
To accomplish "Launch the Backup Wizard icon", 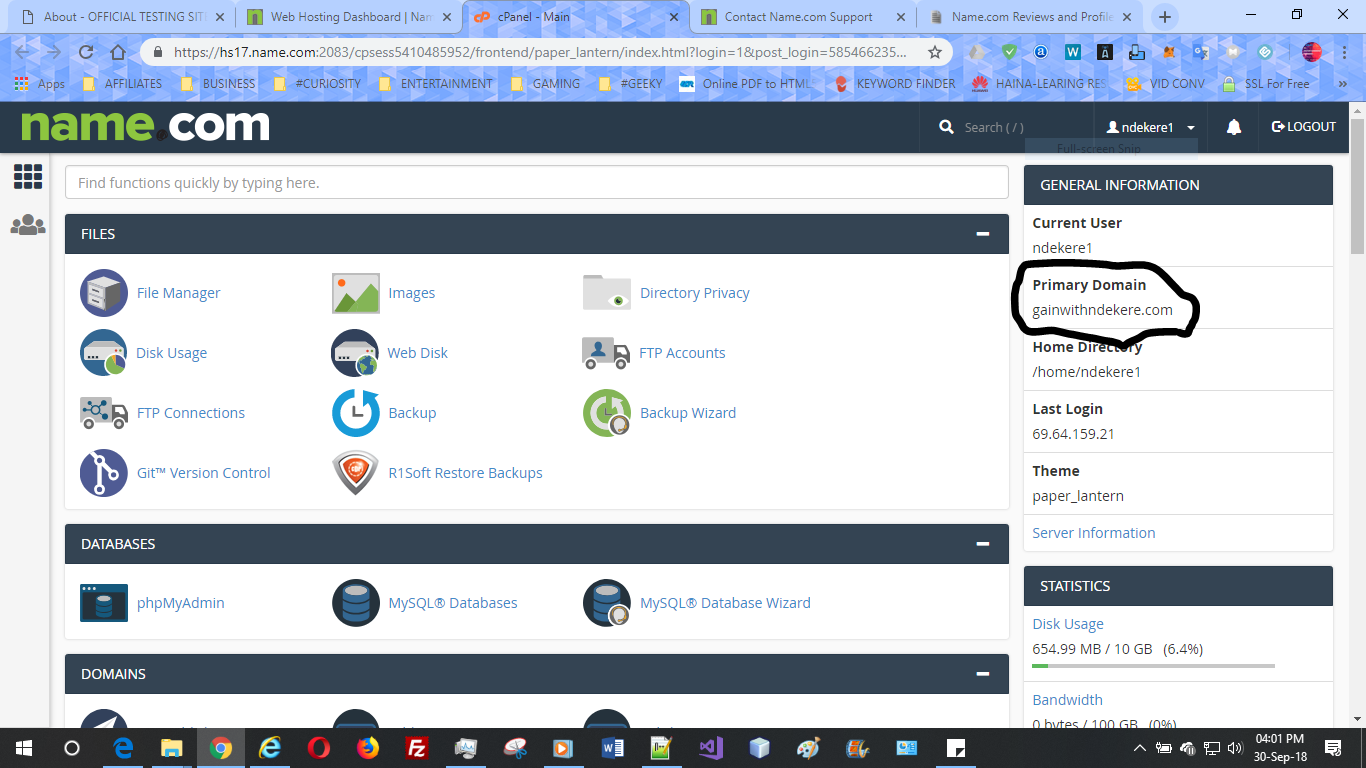I will (607, 413).
